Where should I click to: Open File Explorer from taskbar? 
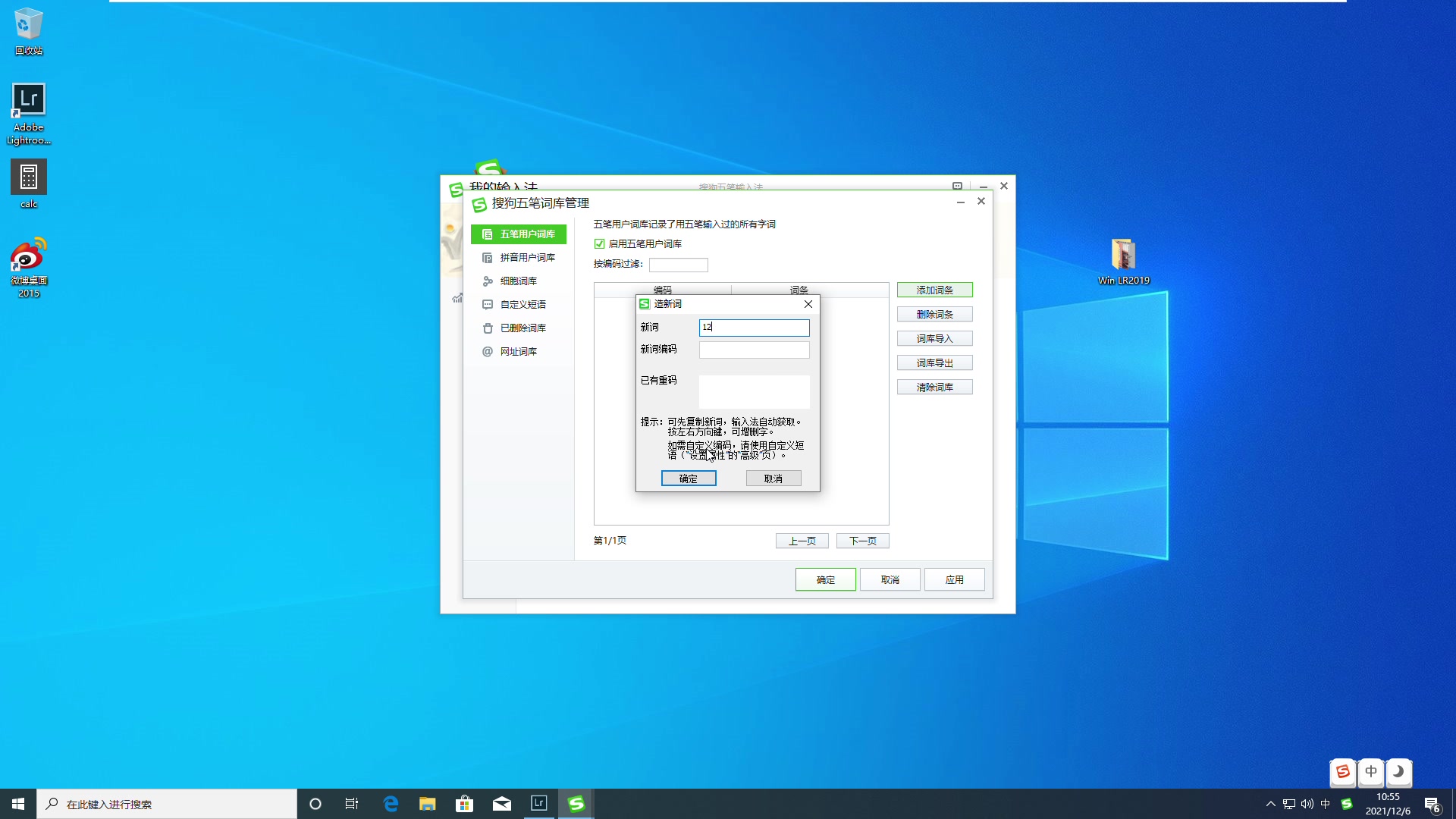428,804
